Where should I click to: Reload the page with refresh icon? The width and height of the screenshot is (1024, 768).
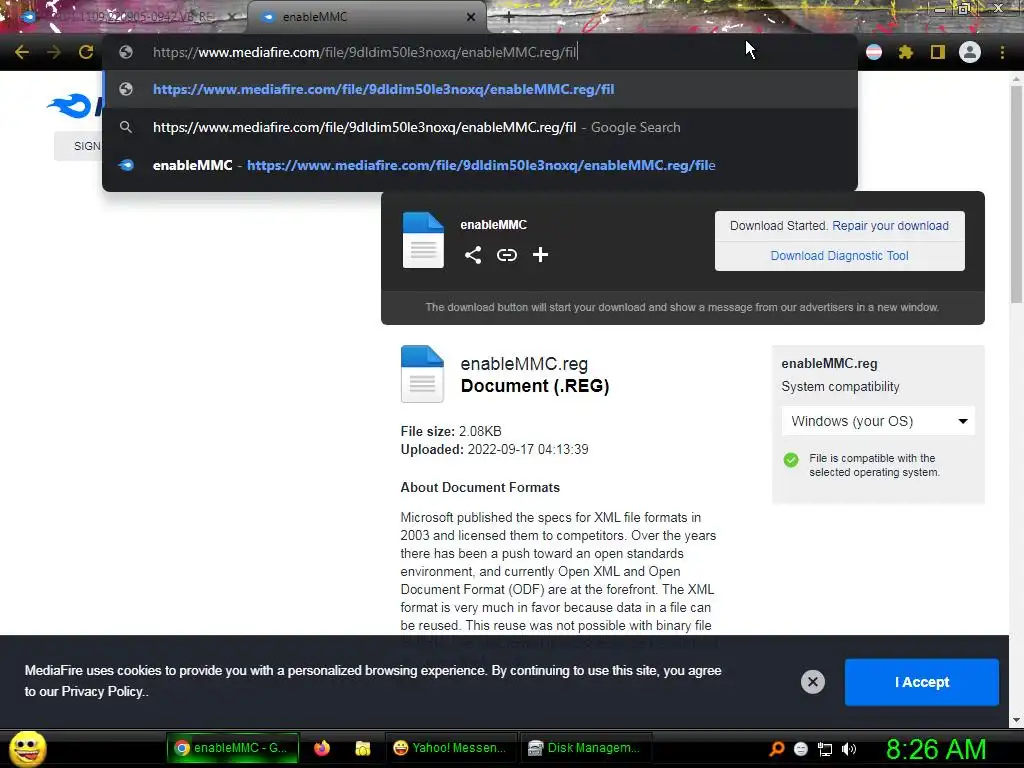(x=86, y=52)
